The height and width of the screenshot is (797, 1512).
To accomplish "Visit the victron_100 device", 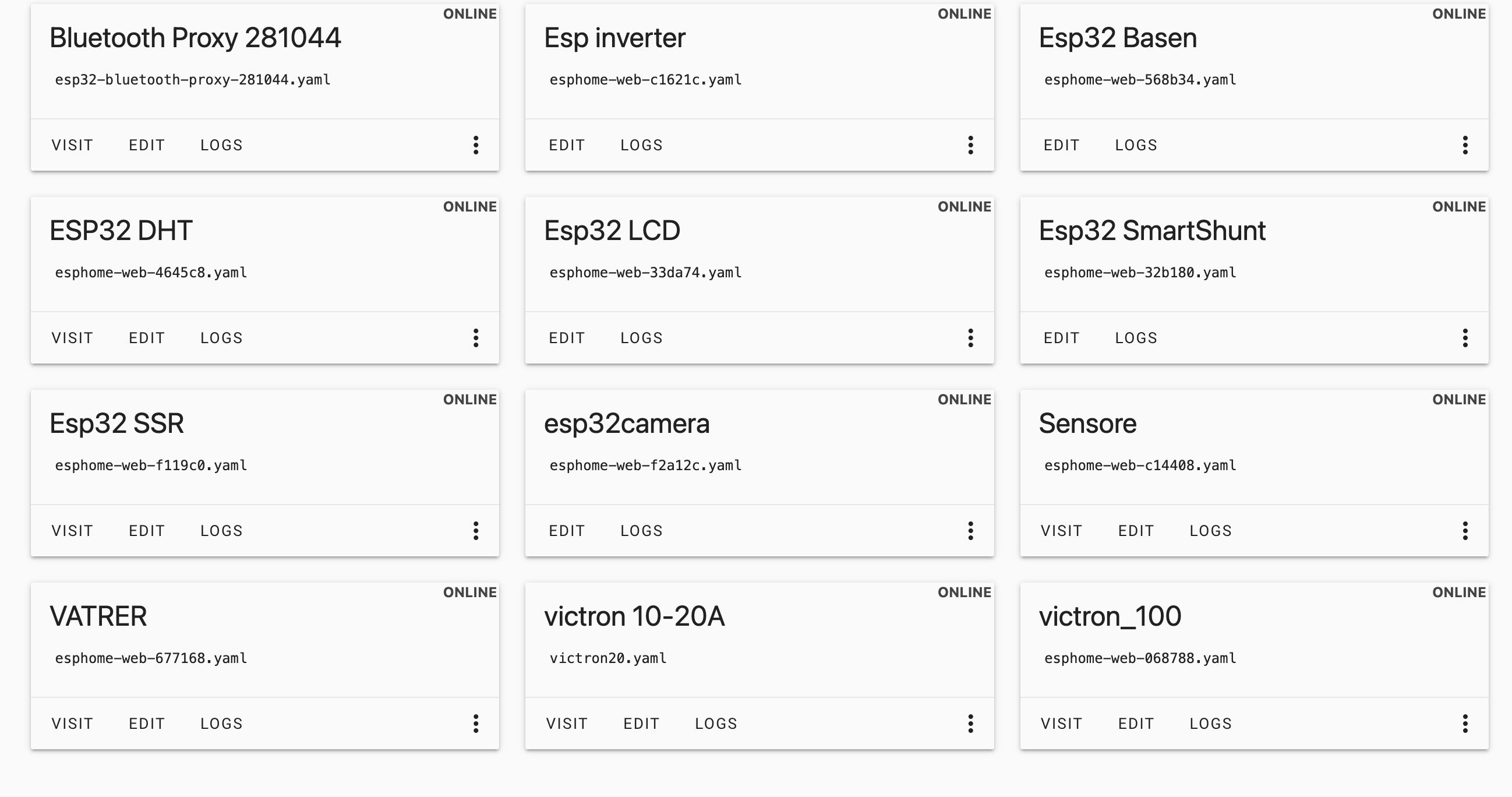I will coord(1061,723).
